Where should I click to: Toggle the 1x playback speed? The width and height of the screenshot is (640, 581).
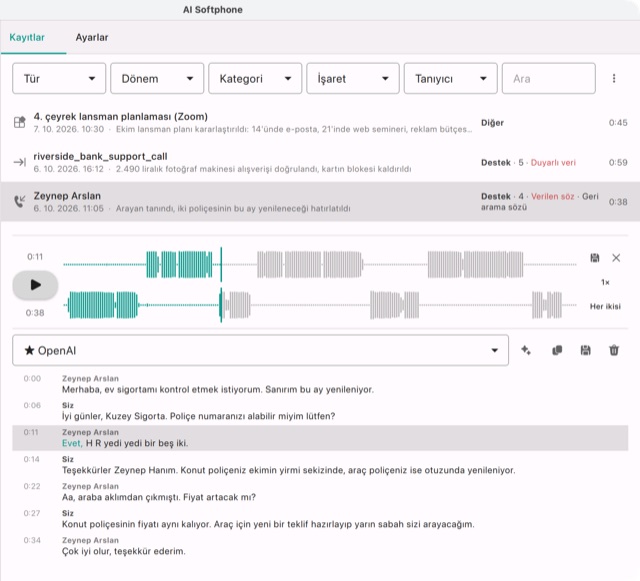(605, 282)
